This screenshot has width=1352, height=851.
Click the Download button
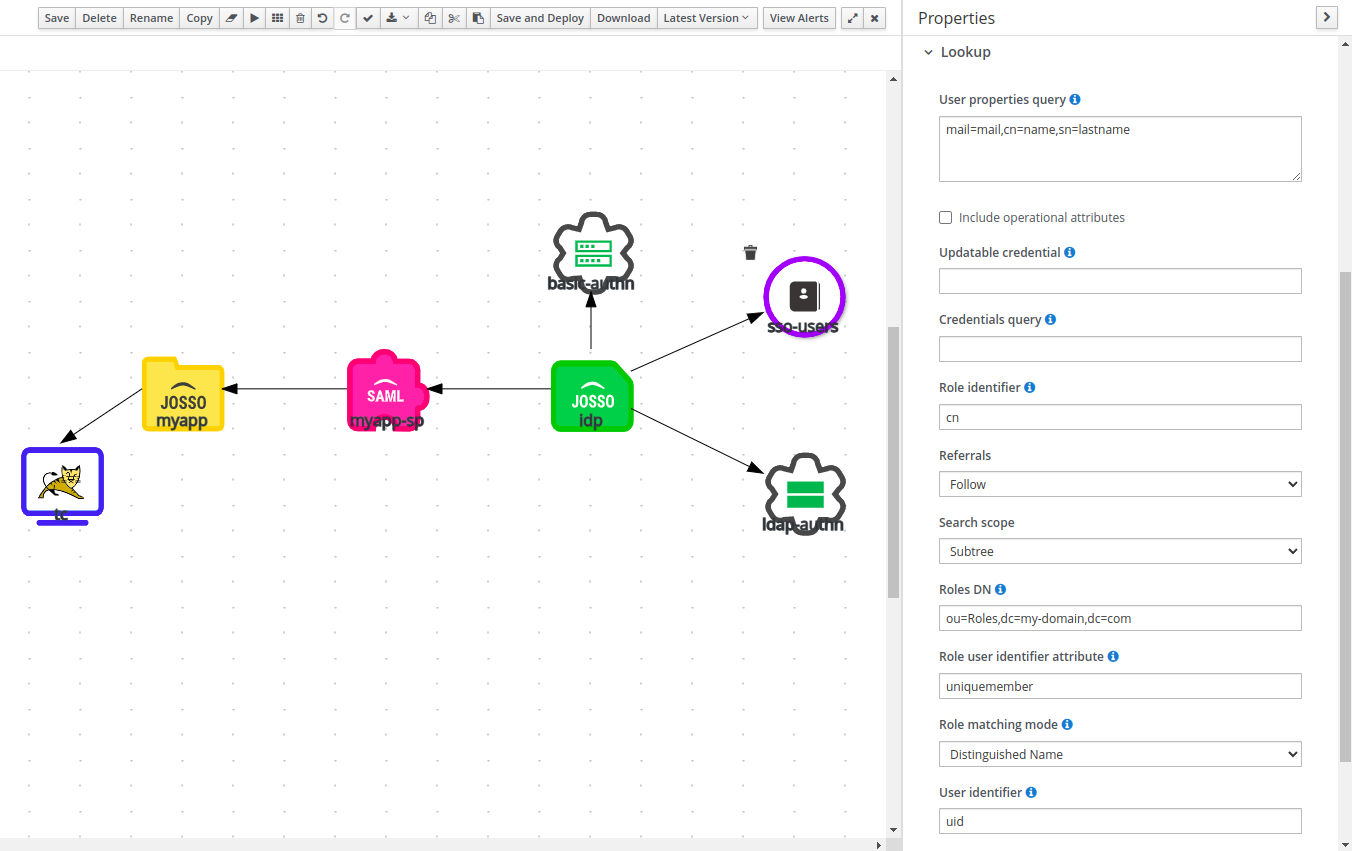tap(624, 18)
